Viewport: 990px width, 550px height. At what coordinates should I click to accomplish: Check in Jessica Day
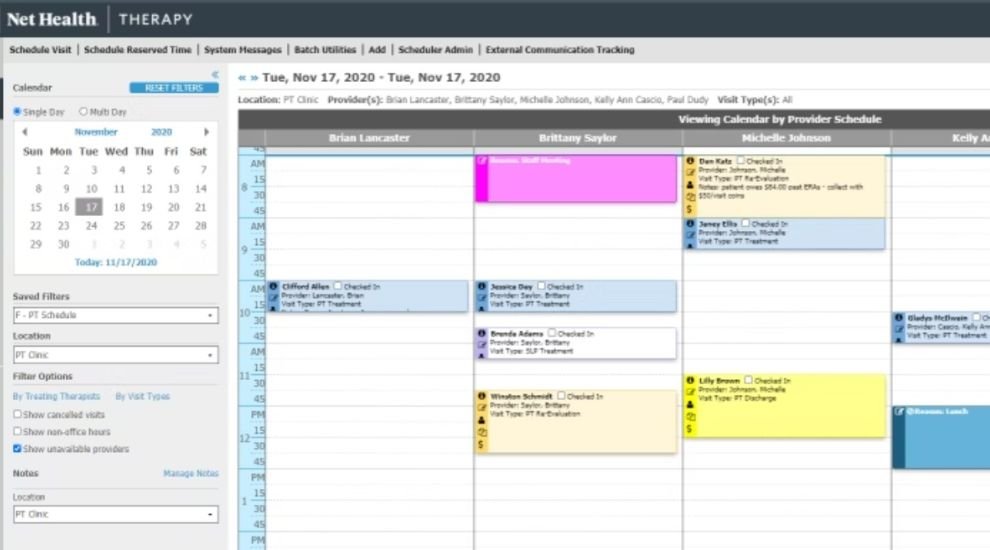click(541, 286)
